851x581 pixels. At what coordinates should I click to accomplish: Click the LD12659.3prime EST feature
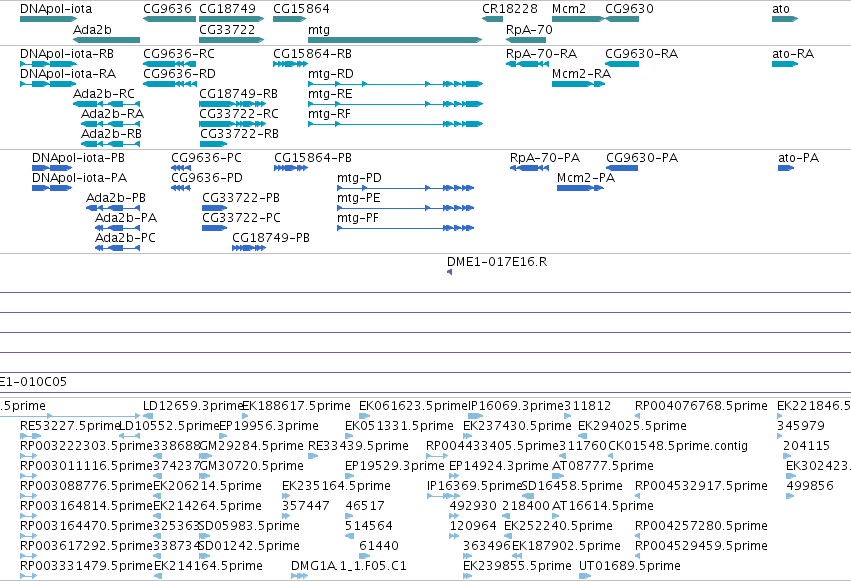[x=148, y=416]
